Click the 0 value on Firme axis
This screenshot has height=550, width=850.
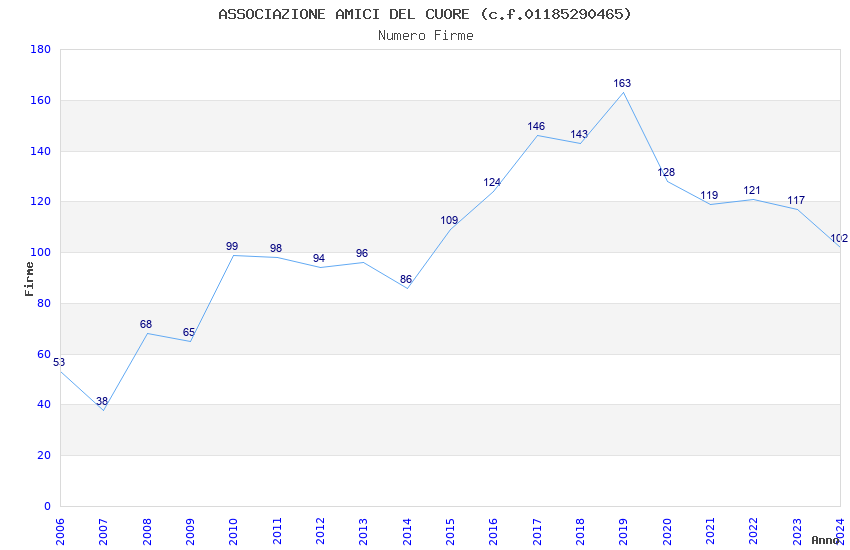point(48,506)
